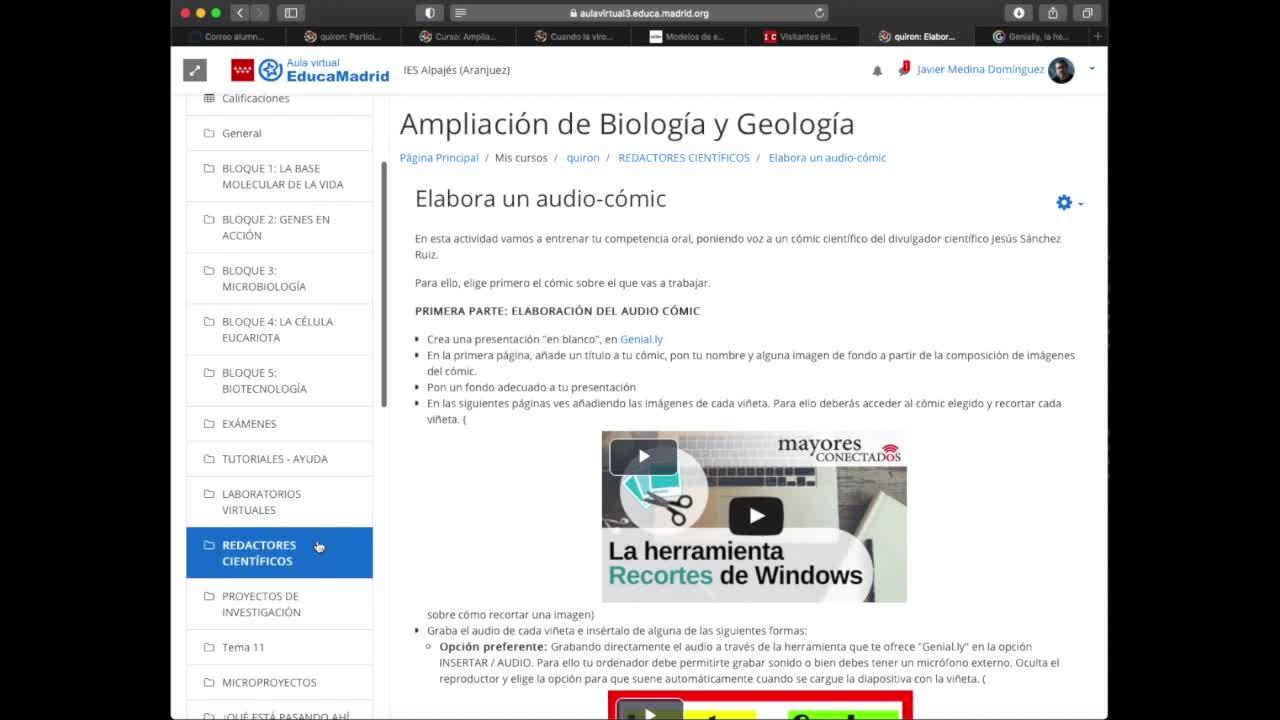Click the notifications bell icon
The height and width of the screenshot is (720, 1280).
click(877, 71)
